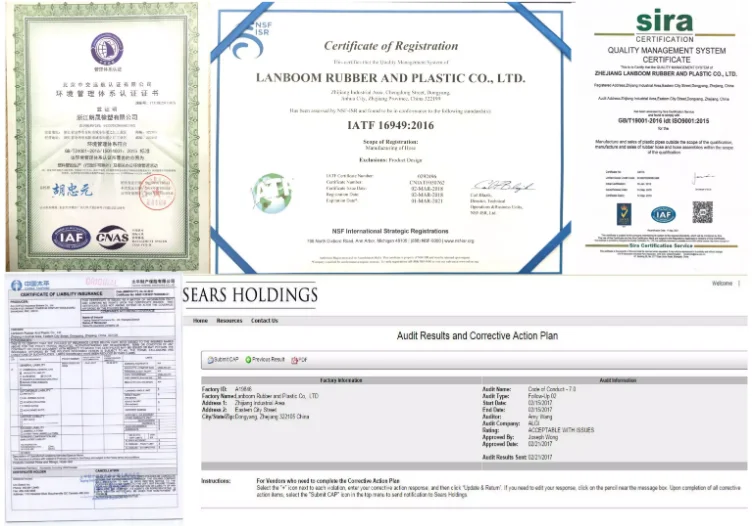This screenshot has width=753, height=526.
Task: Click the Submit CAP toolbar label
Action: click(x=226, y=360)
